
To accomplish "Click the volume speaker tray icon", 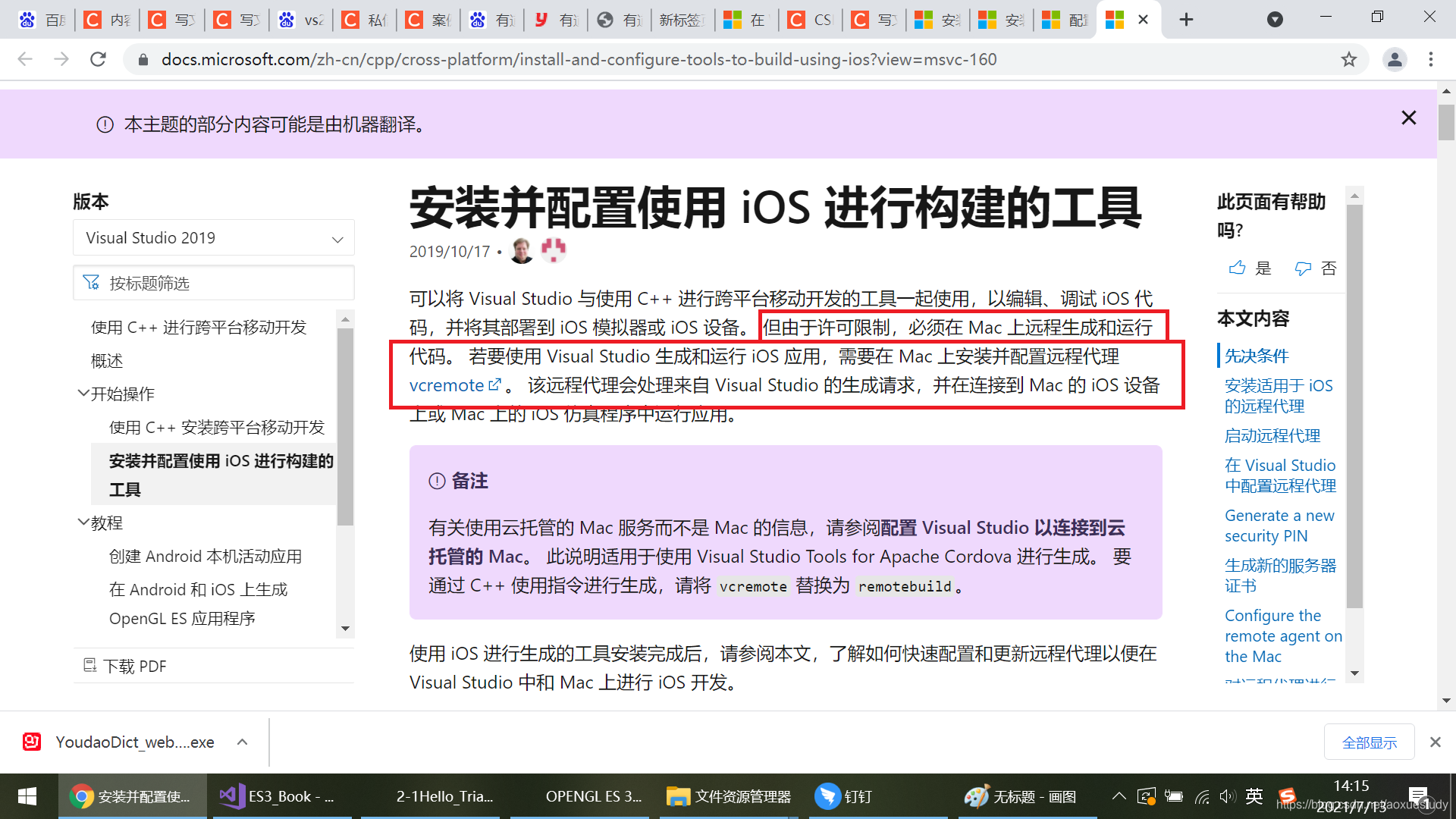I will click(x=1227, y=796).
